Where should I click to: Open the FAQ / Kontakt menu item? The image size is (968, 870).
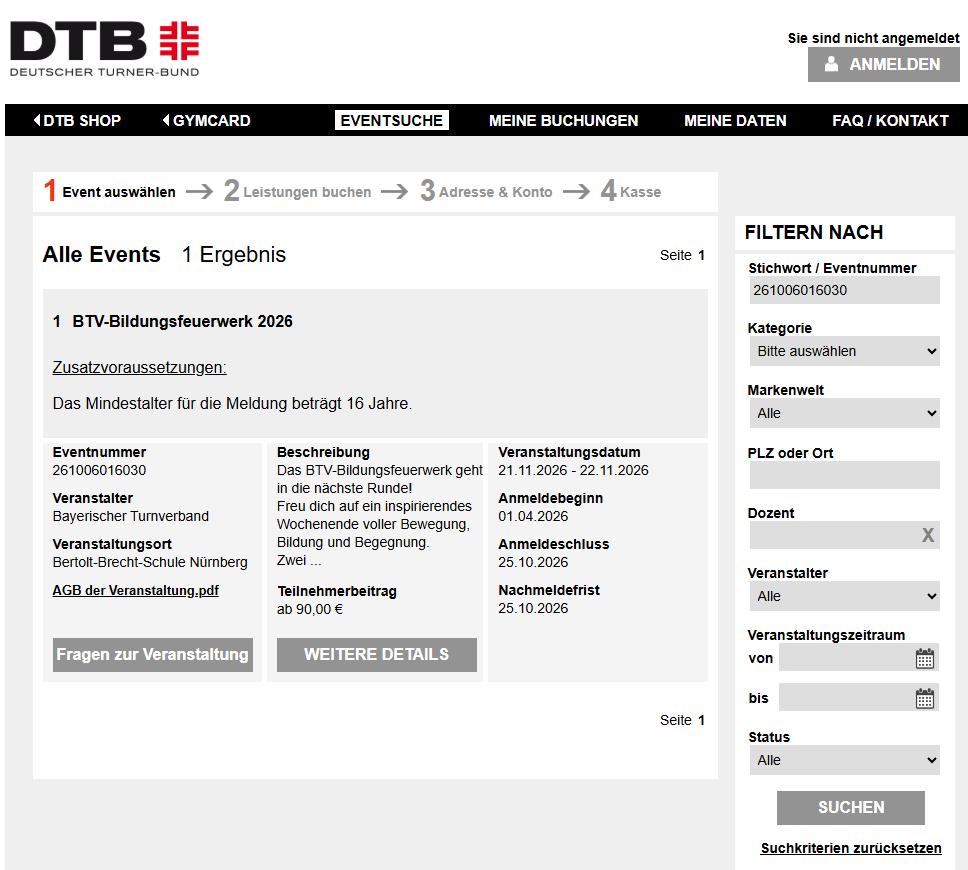[x=890, y=121]
